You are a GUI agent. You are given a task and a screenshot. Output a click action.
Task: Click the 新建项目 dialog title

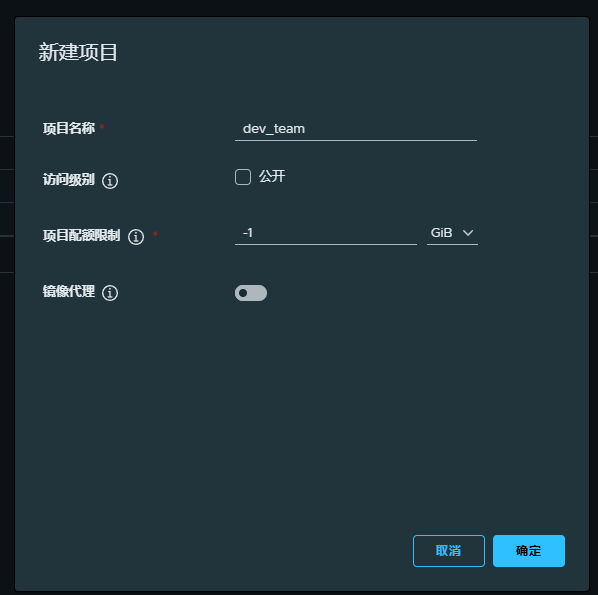(78, 52)
